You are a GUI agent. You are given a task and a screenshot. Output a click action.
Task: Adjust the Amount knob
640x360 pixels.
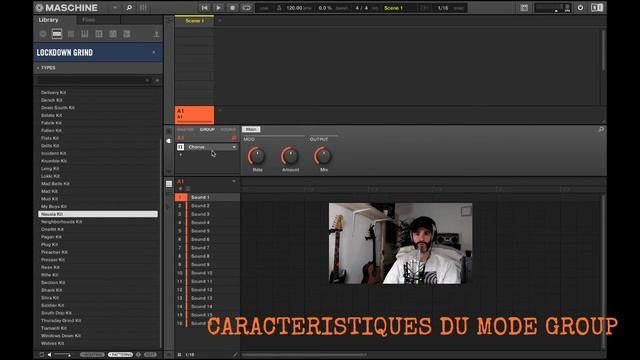290,156
